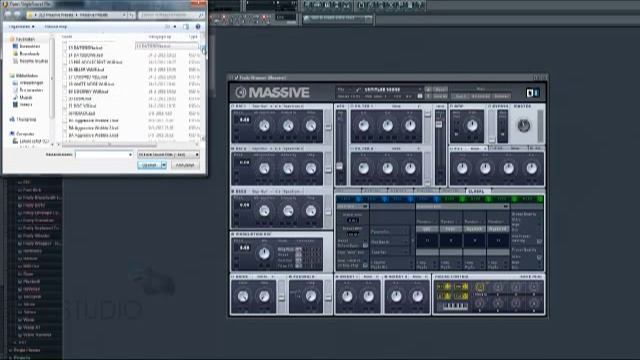Screen dimensions: 640x360
Task: Open the file type filter combo box
Action: [169, 155]
